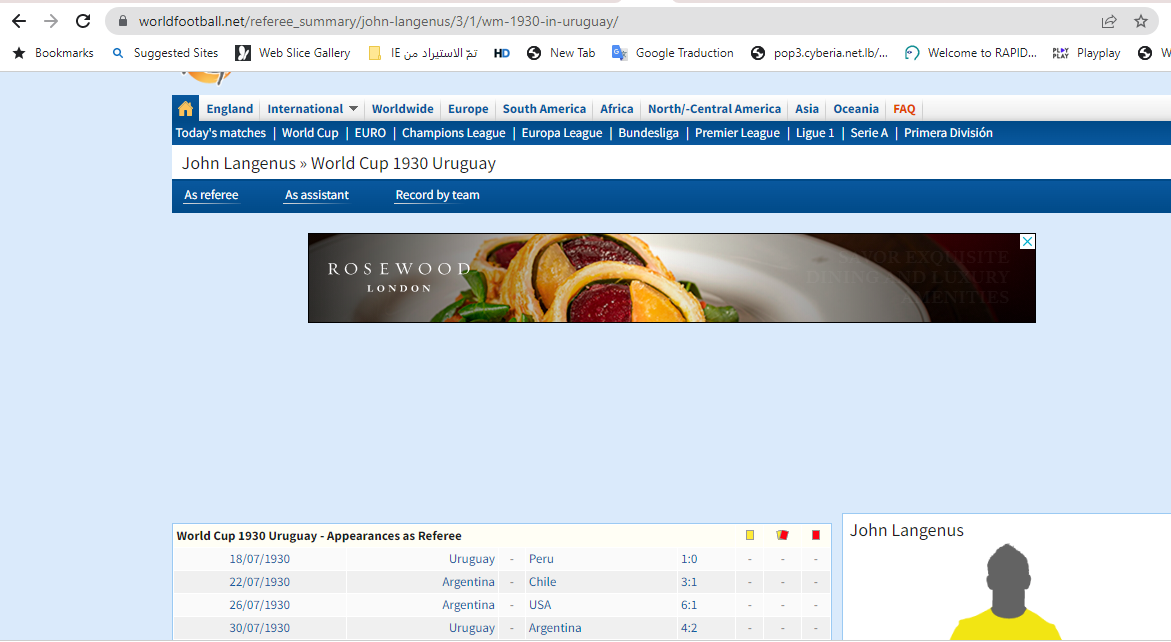Click the browser back arrow button

[19, 21]
